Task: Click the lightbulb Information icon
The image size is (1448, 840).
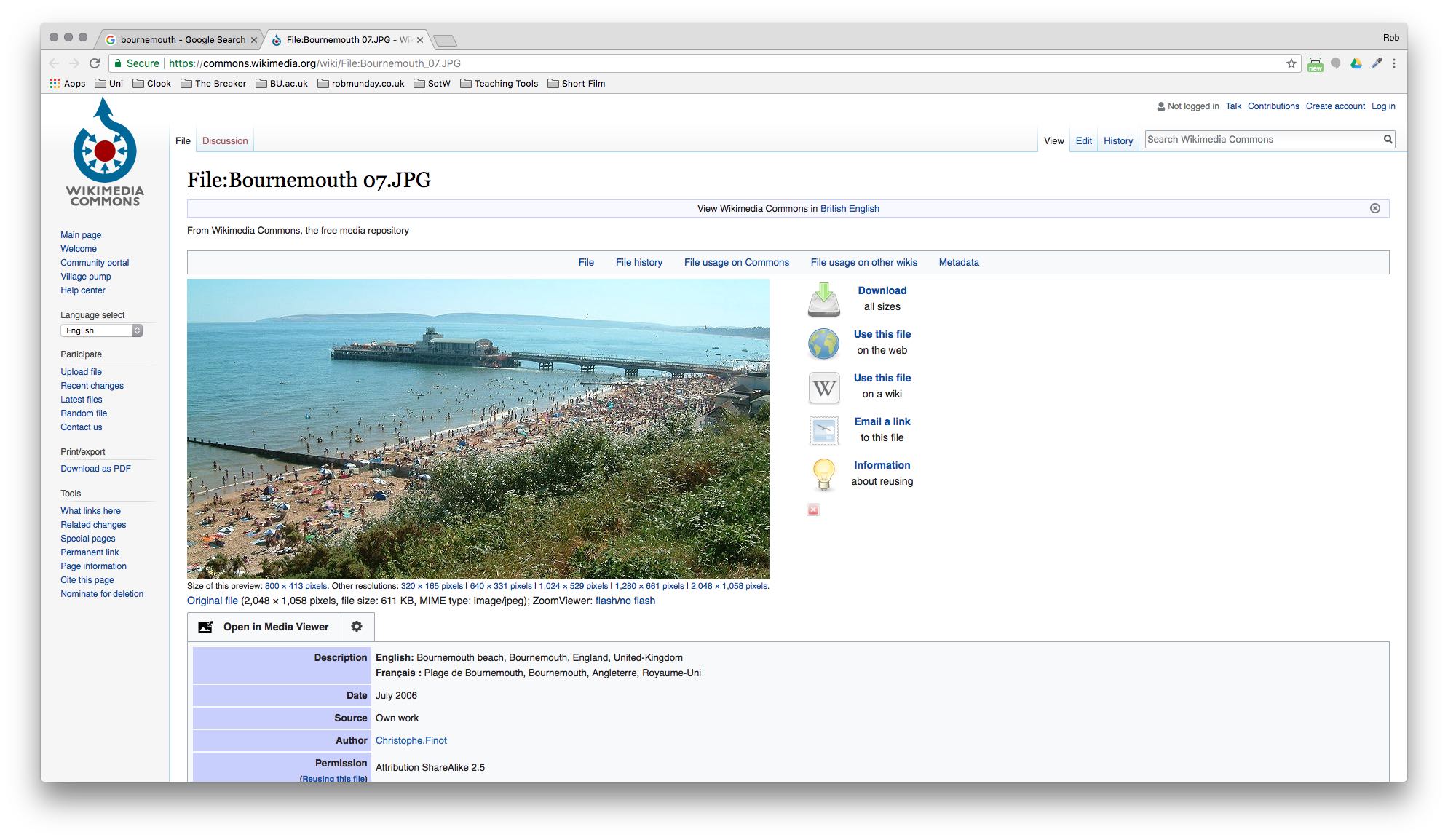Action: [823, 474]
